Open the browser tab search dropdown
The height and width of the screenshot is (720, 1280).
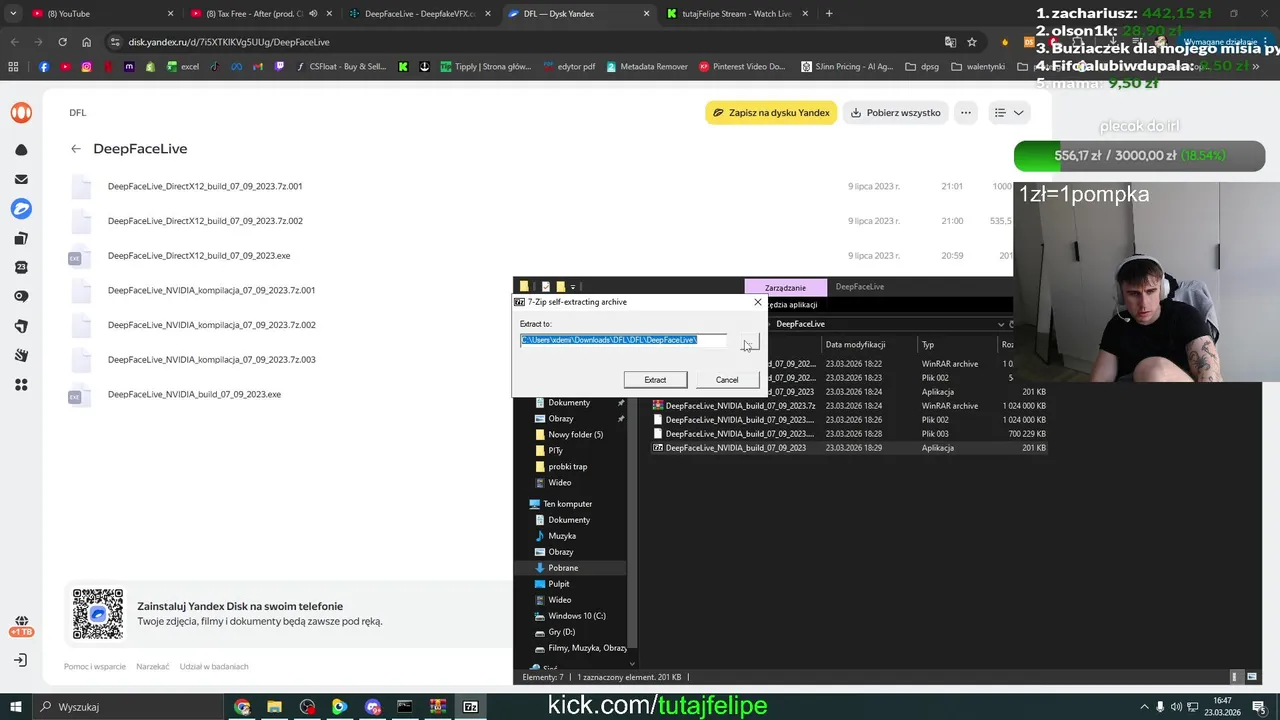13,14
